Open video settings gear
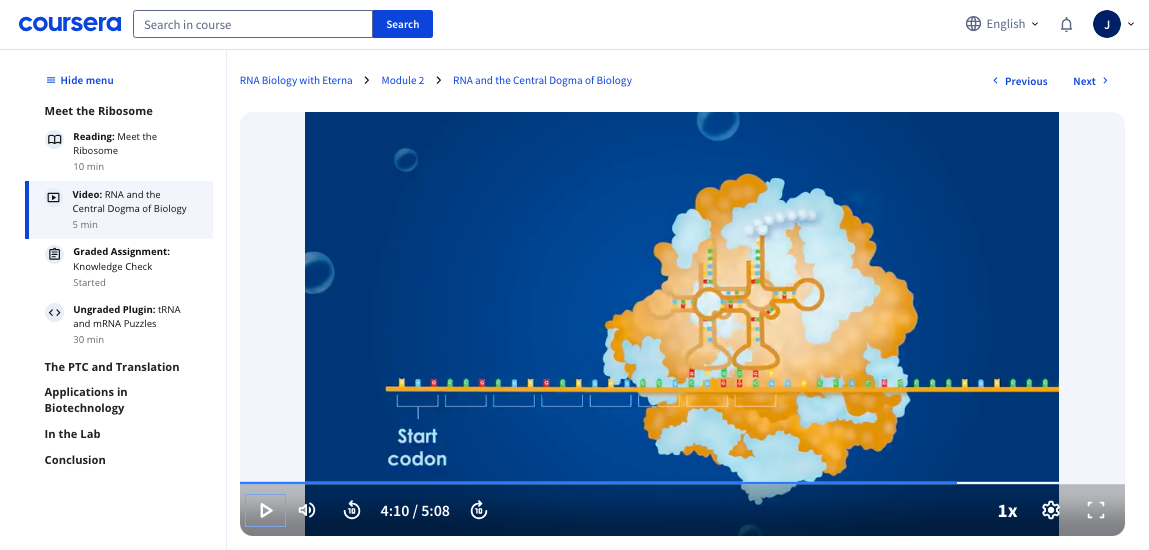The height and width of the screenshot is (550, 1149). [1051, 510]
